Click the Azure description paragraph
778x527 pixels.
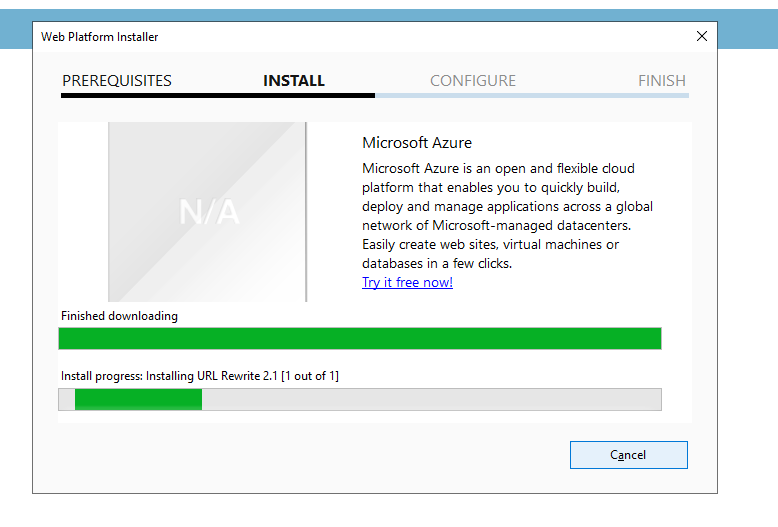(507, 216)
